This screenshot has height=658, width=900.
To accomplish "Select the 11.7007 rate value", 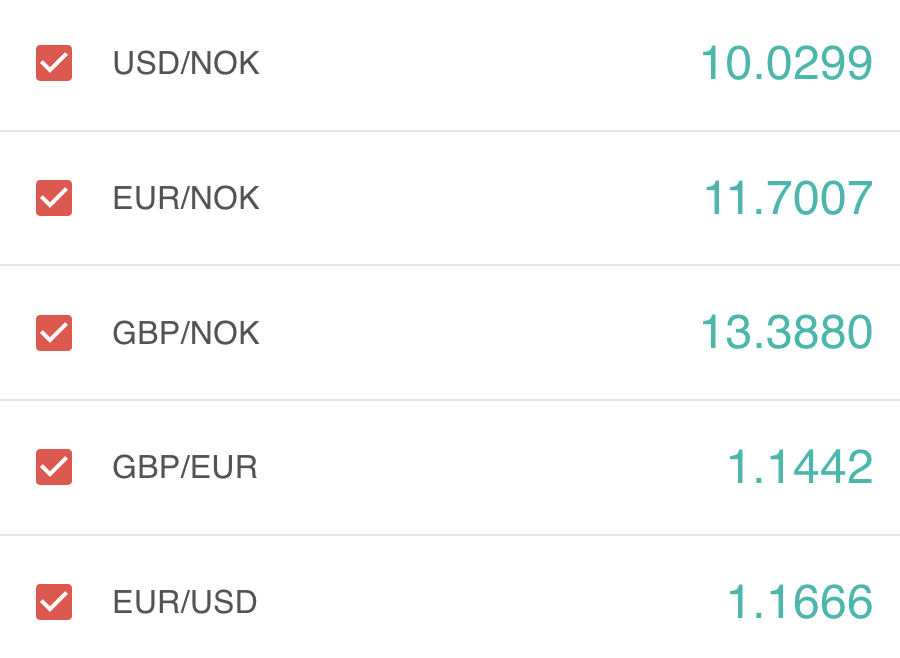I will [788, 198].
